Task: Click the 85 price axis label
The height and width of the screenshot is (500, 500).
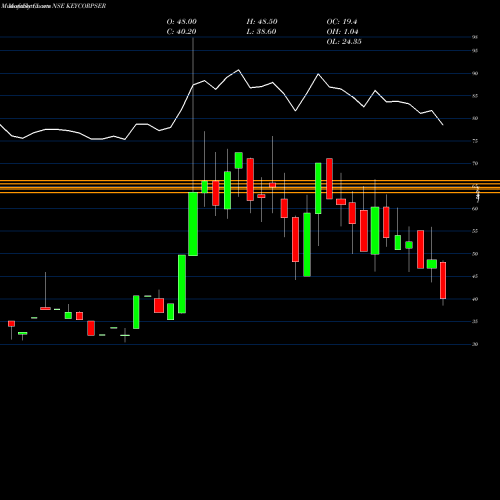Action: click(475, 96)
